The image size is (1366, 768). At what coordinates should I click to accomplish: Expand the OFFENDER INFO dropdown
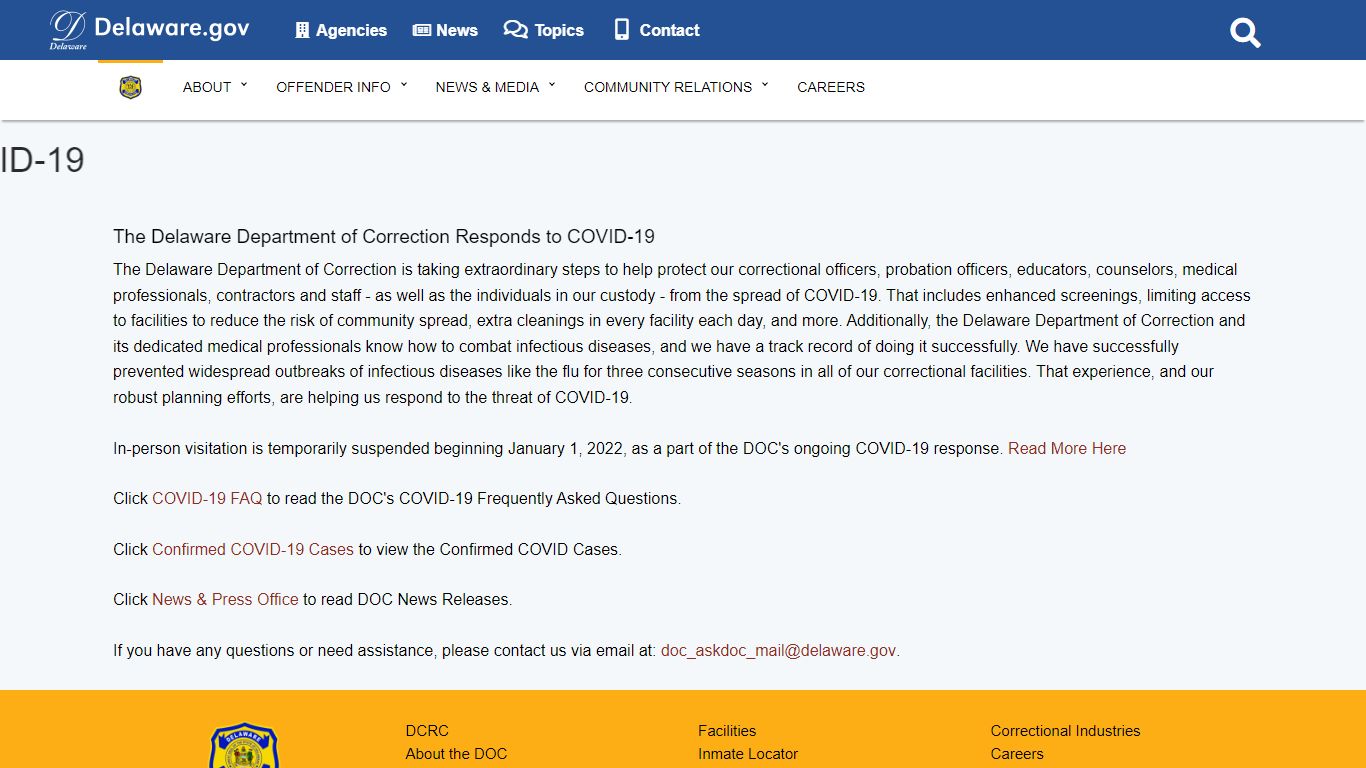click(342, 87)
